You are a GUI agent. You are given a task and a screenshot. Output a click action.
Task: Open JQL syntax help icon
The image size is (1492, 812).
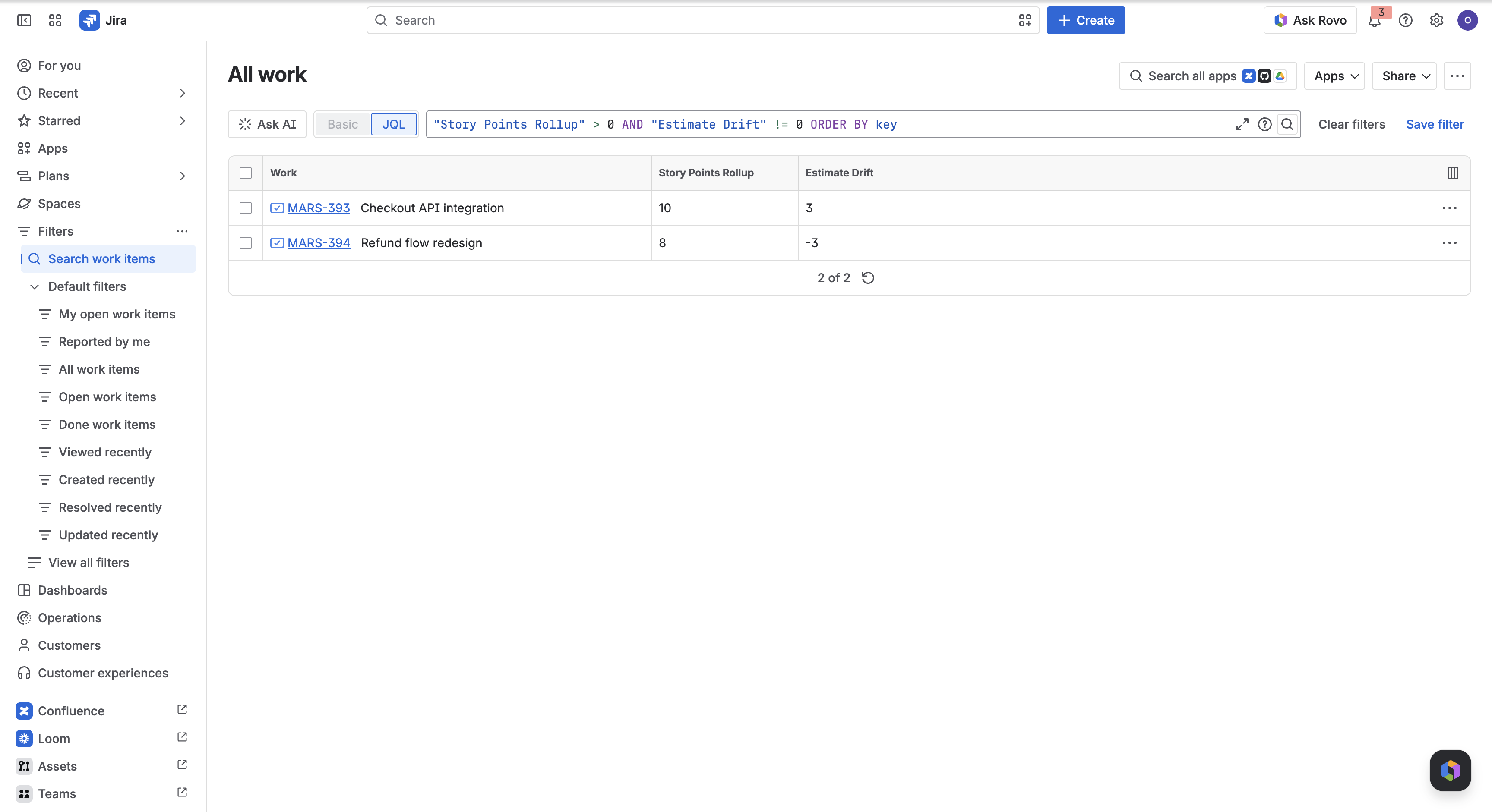coord(1265,124)
